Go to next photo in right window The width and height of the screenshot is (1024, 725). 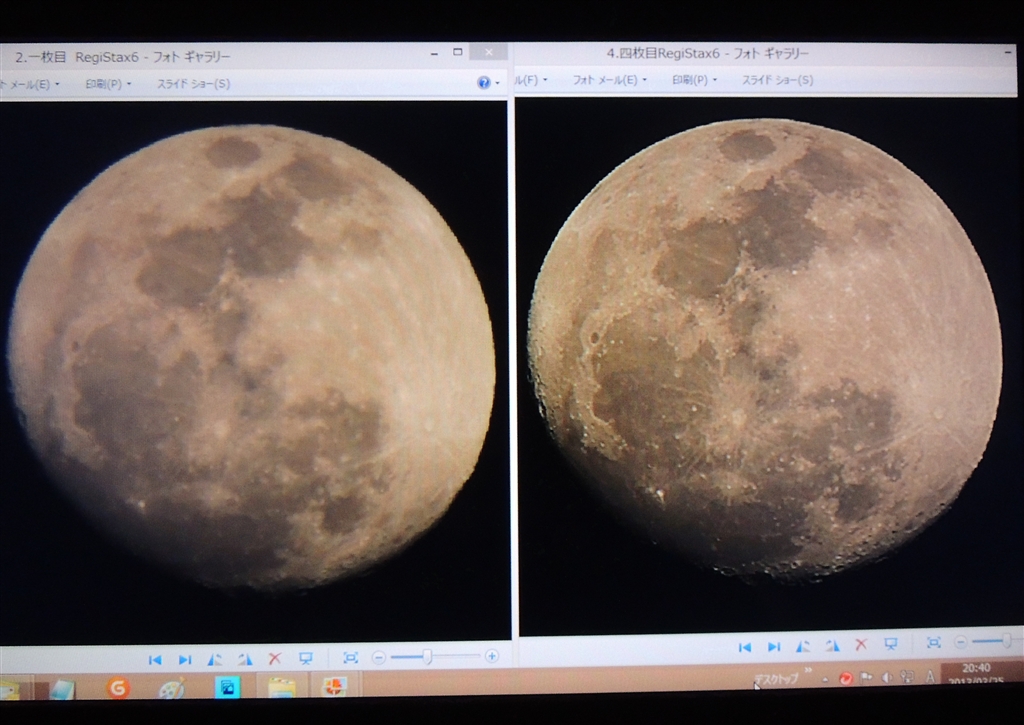(774, 647)
